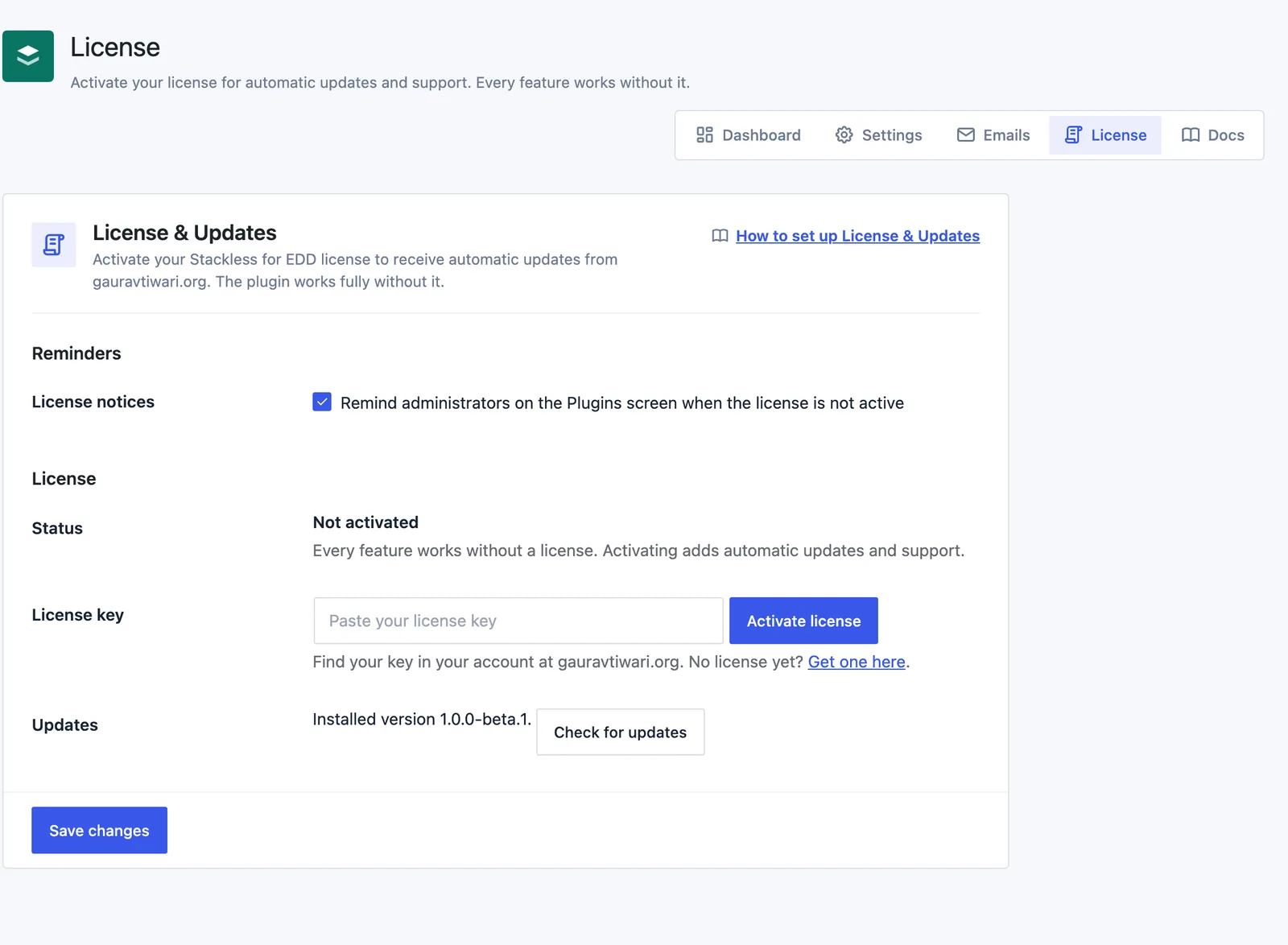The image size is (1288, 945).
Task: Go to the Emails tab
Action: (993, 135)
